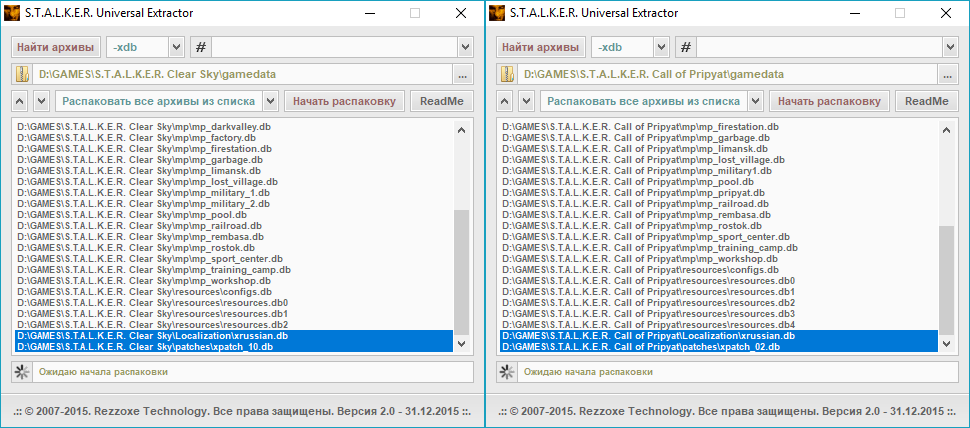Click Найти архивы in Clear Sky window
This screenshot has width=970, height=428.
(56, 47)
